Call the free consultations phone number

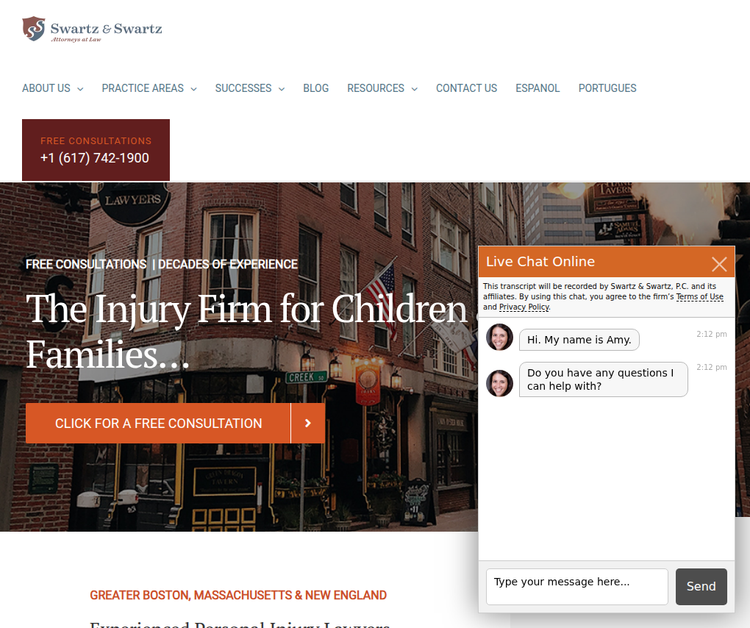[95, 158]
